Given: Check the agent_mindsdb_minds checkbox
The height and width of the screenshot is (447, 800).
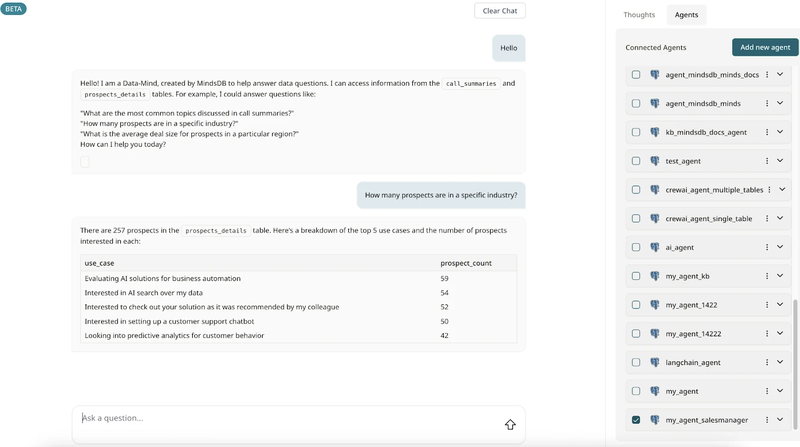Looking at the screenshot, I should (636, 103).
